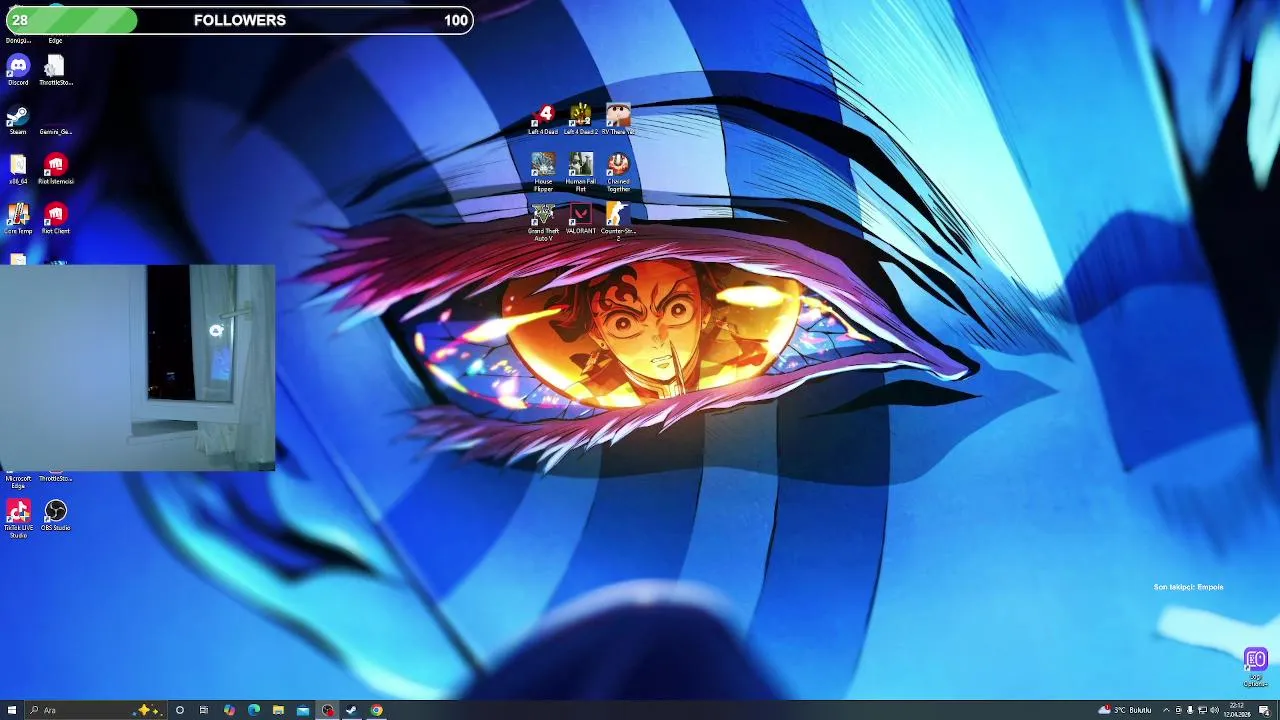This screenshot has height=720, width=1280.
Task: Launch Riot İstemcisi desktop shortcut
Action: click(55, 169)
